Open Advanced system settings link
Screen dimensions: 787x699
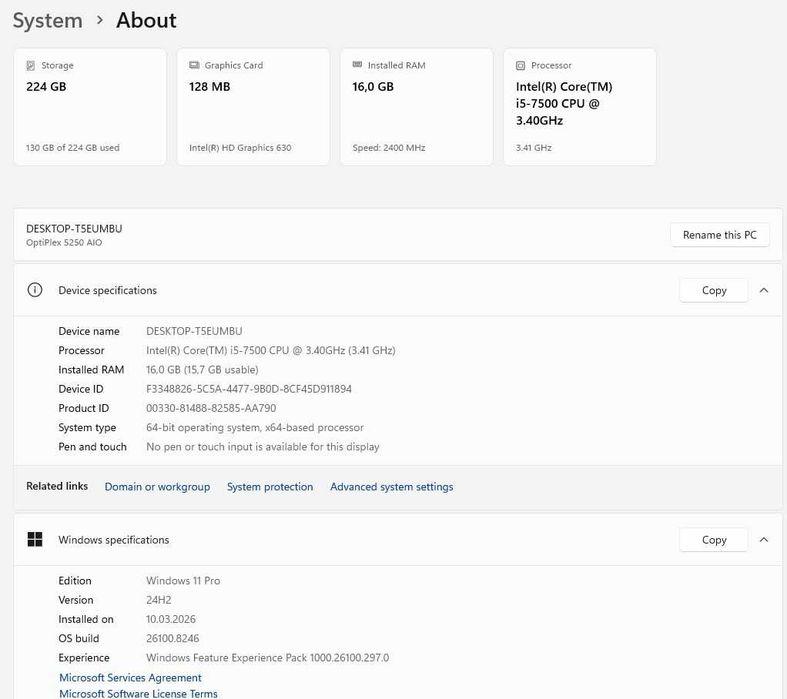pyautogui.click(x=391, y=487)
